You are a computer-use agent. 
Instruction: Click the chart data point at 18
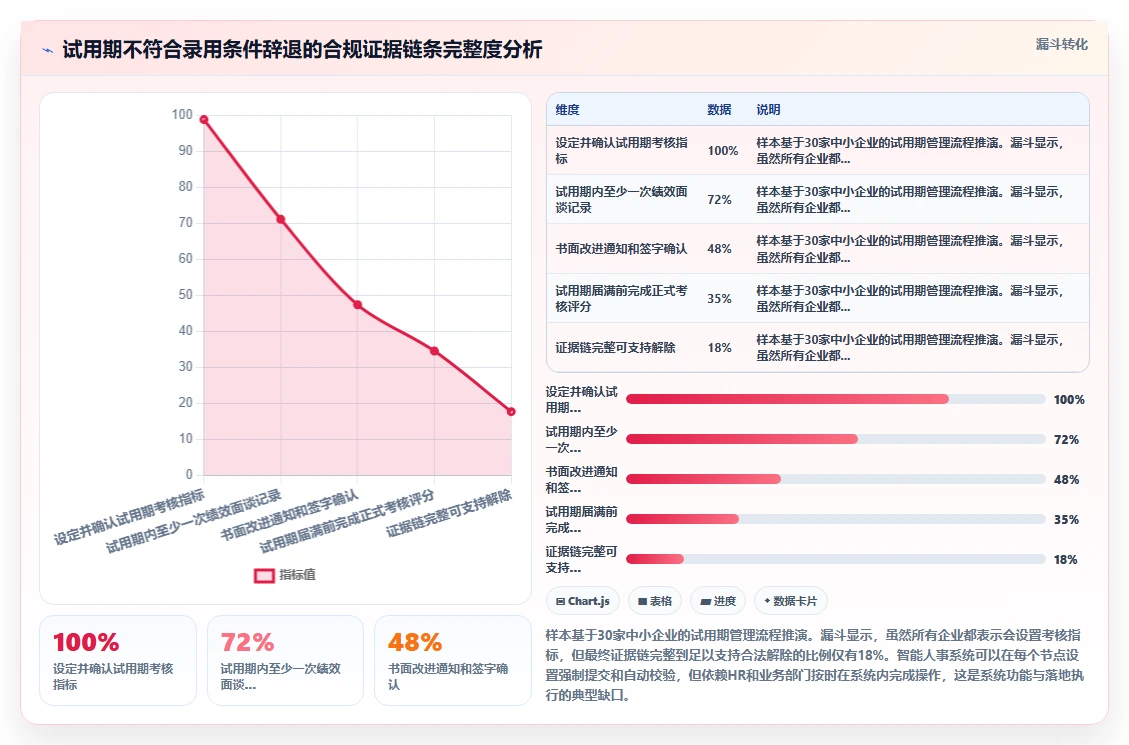point(511,412)
